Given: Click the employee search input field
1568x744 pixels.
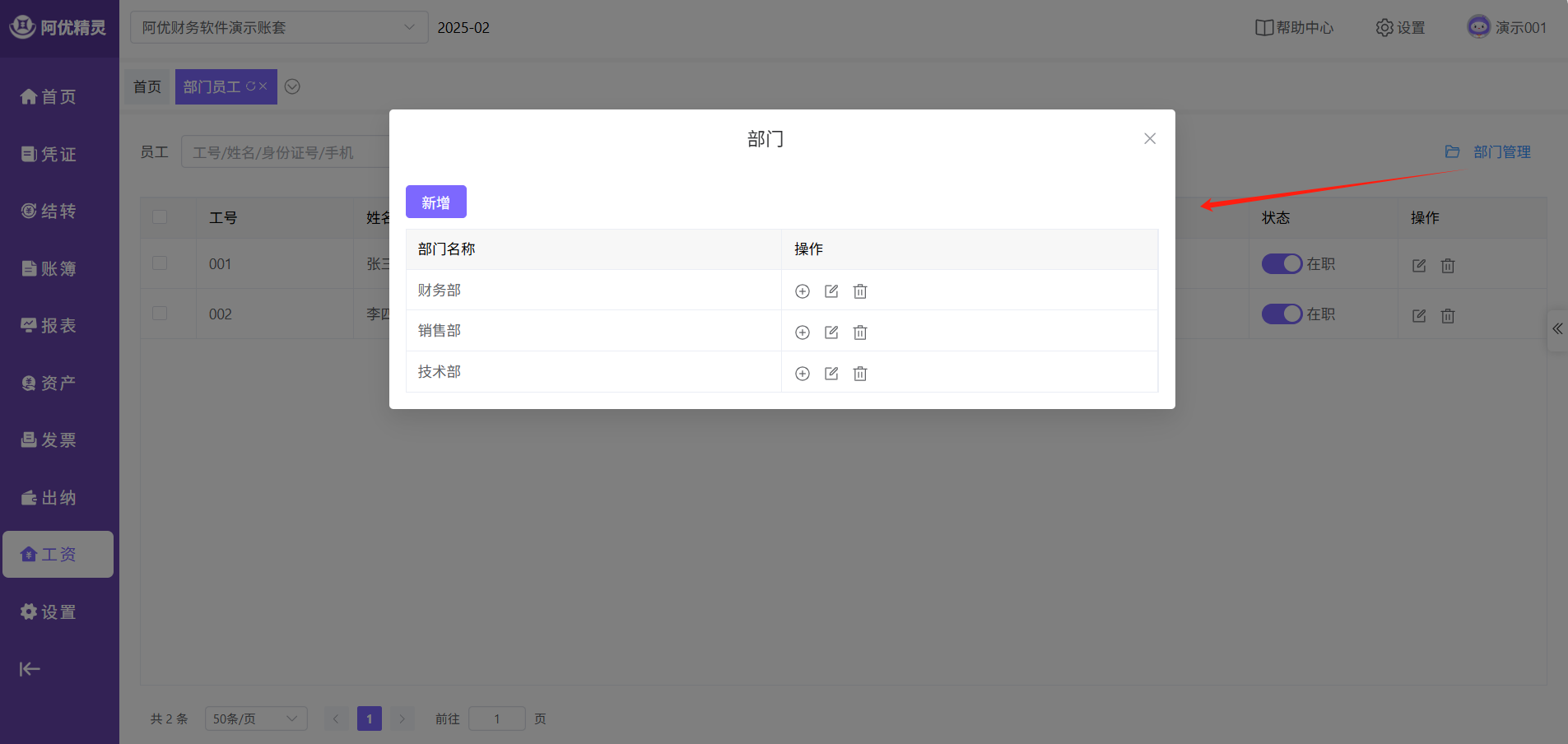Looking at the screenshot, I should point(284,152).
